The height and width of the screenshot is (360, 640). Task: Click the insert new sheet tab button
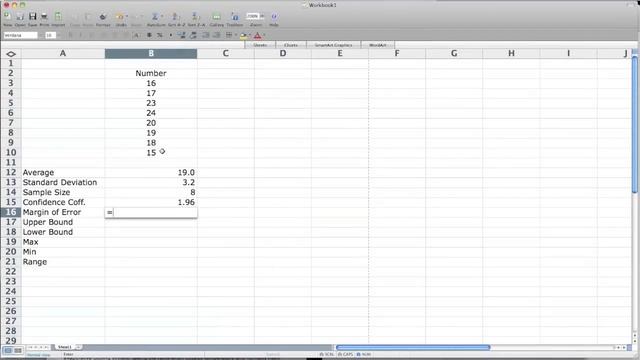pos(78,347)
